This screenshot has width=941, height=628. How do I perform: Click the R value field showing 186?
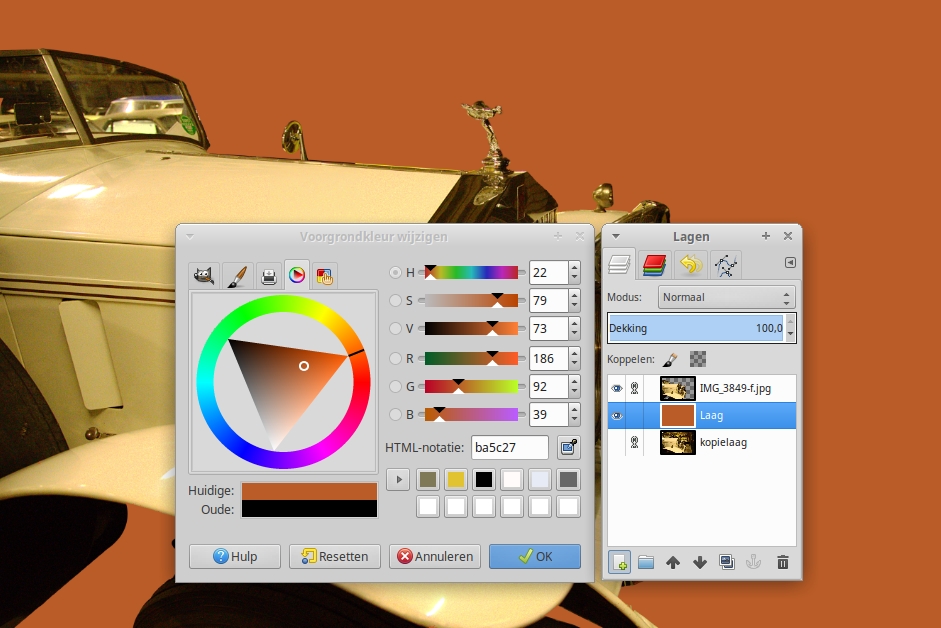pyautogui.click(x=549, y=358)
